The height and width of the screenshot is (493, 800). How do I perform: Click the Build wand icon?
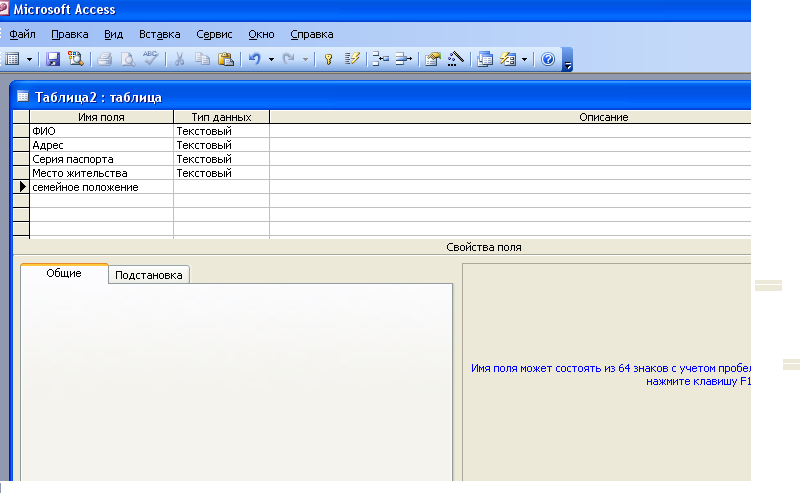click(x=456, y=59)
